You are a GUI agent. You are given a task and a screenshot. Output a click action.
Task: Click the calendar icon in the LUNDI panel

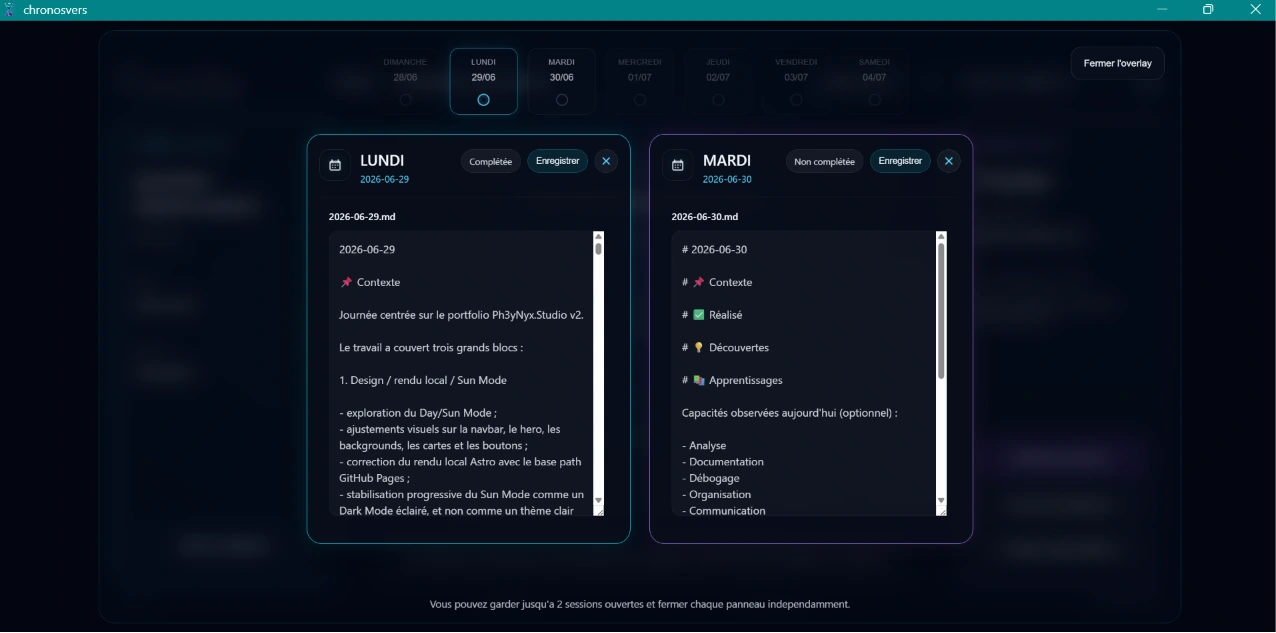335,165
